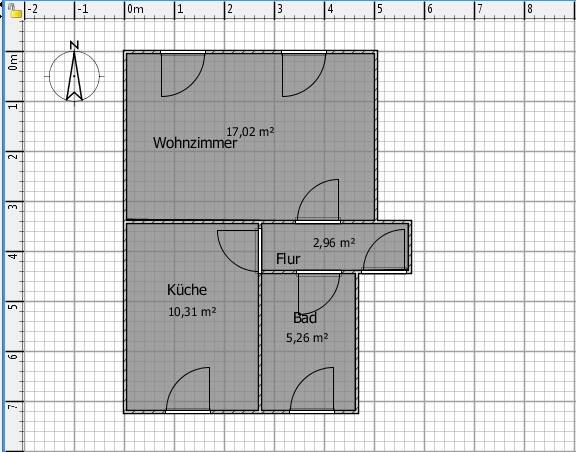Screen dimensions: 576x452
Task: Select the right door on Wohnzimmer's north wall
Action: click(x=304, y=74)
